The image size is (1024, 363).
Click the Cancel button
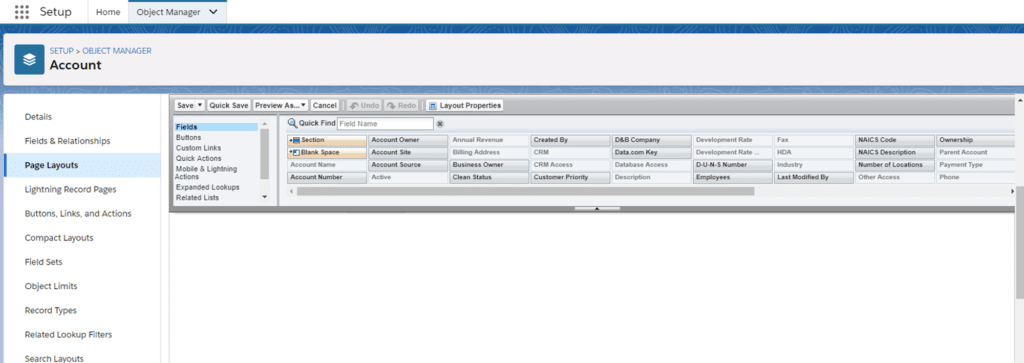(324, 105)
